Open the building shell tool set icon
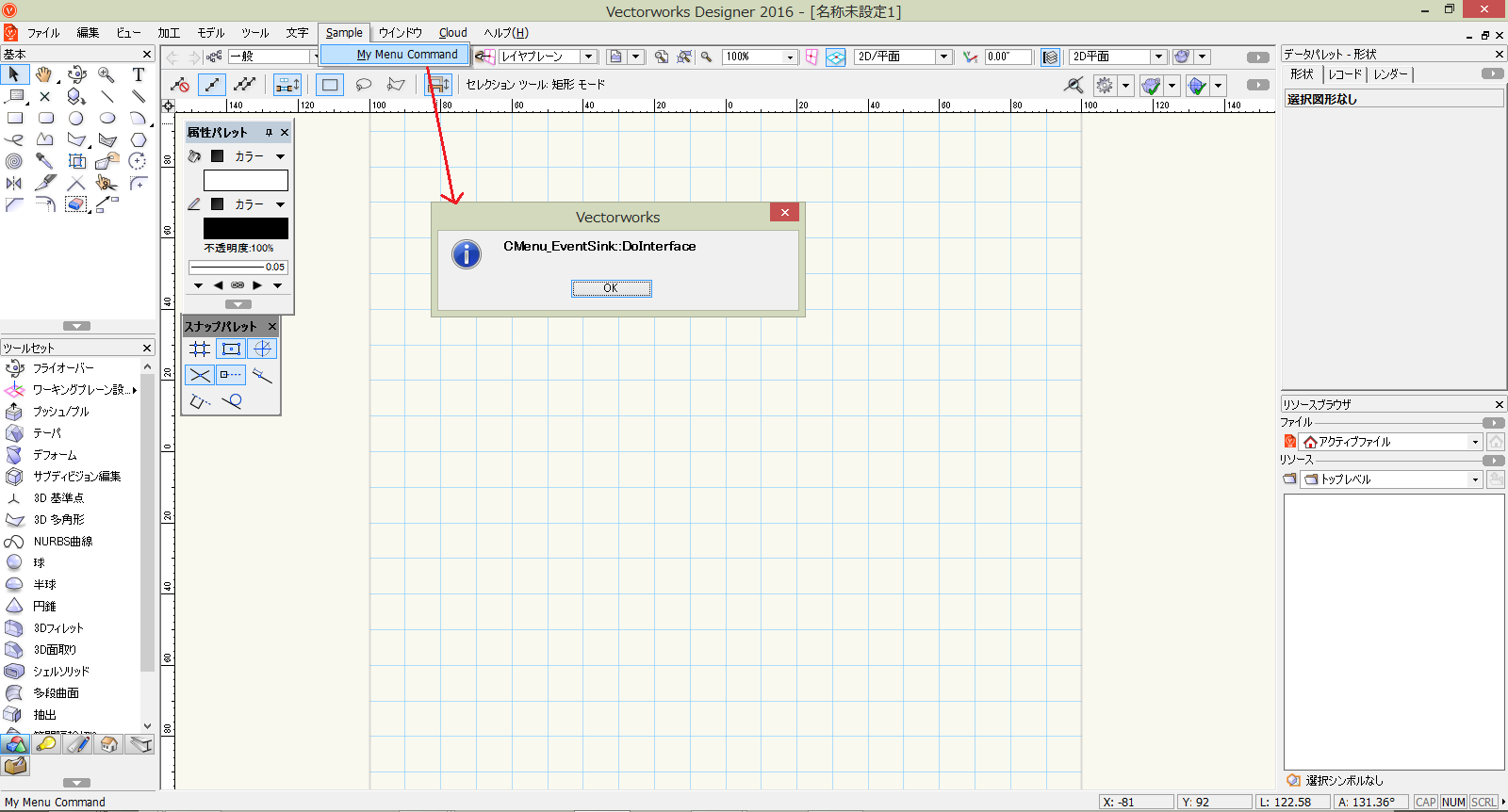Viewport: 1508px width, 812px height. (x=108, y=745)
